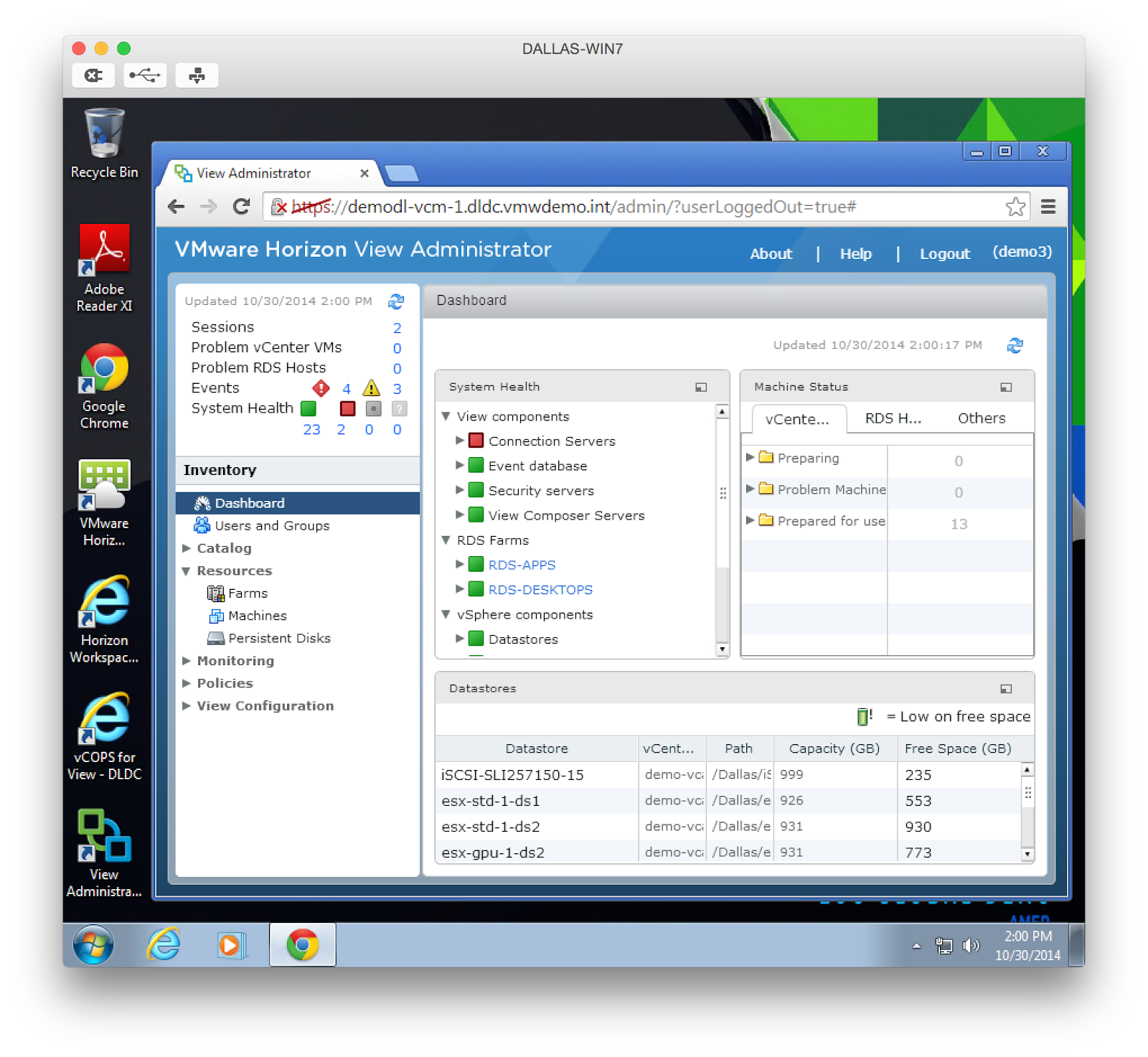Expand the Monitoring inventory section

186,661
